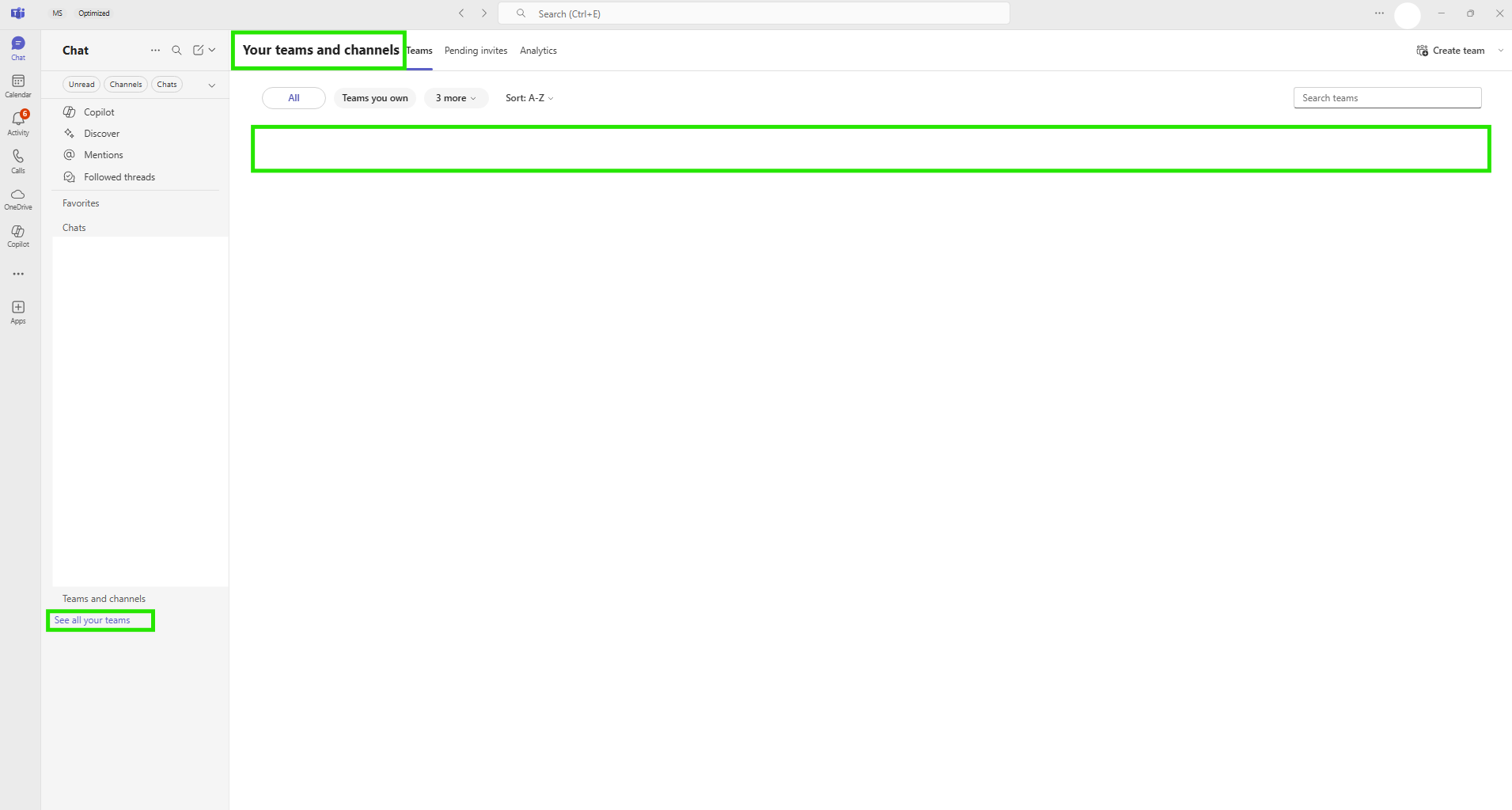
Task: Toggle the Channels filter chip
Action: click(126, 85)
